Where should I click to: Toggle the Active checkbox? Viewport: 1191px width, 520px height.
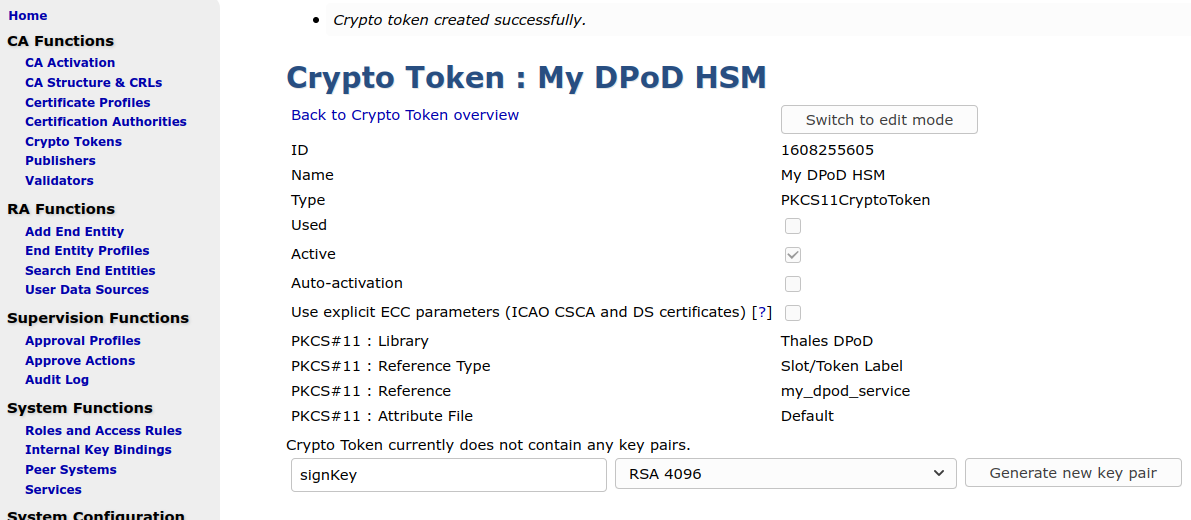pos(793,255)
